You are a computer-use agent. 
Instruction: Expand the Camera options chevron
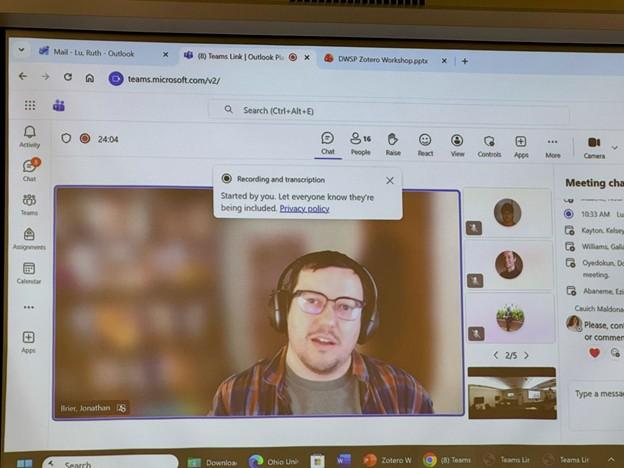pos(615,148)
